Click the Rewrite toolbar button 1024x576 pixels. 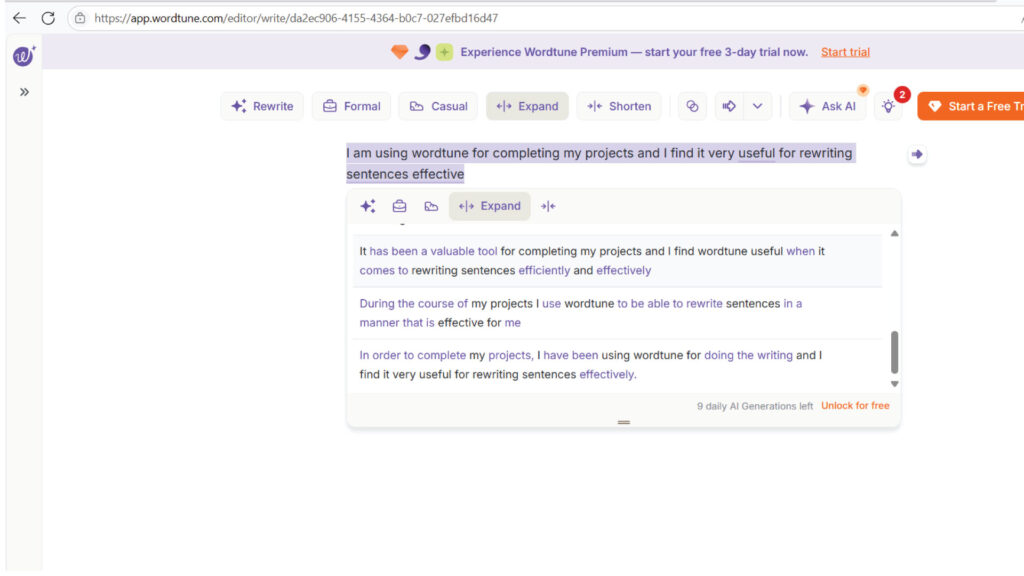[x=262, y=106]
